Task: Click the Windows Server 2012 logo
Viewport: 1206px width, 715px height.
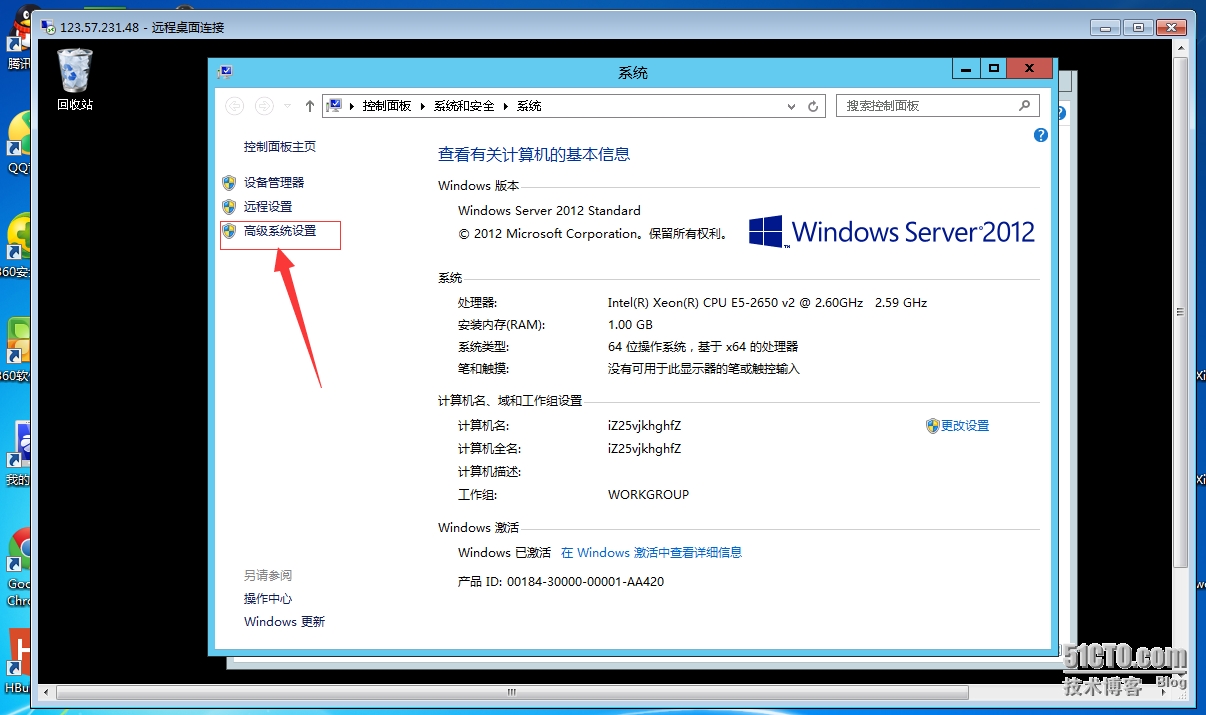Action: [892, 232]
